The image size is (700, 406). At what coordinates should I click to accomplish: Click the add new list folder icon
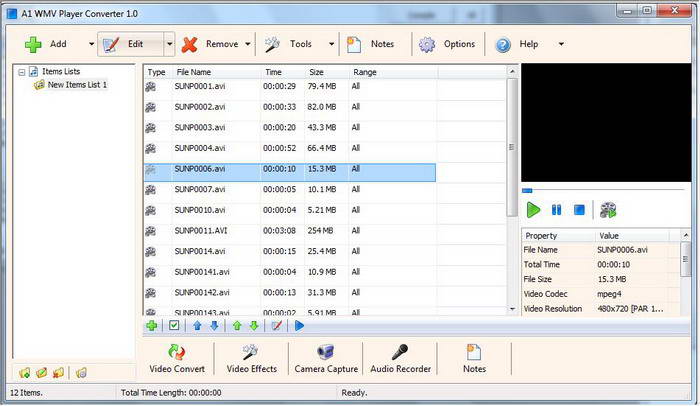tap(25, 373)
